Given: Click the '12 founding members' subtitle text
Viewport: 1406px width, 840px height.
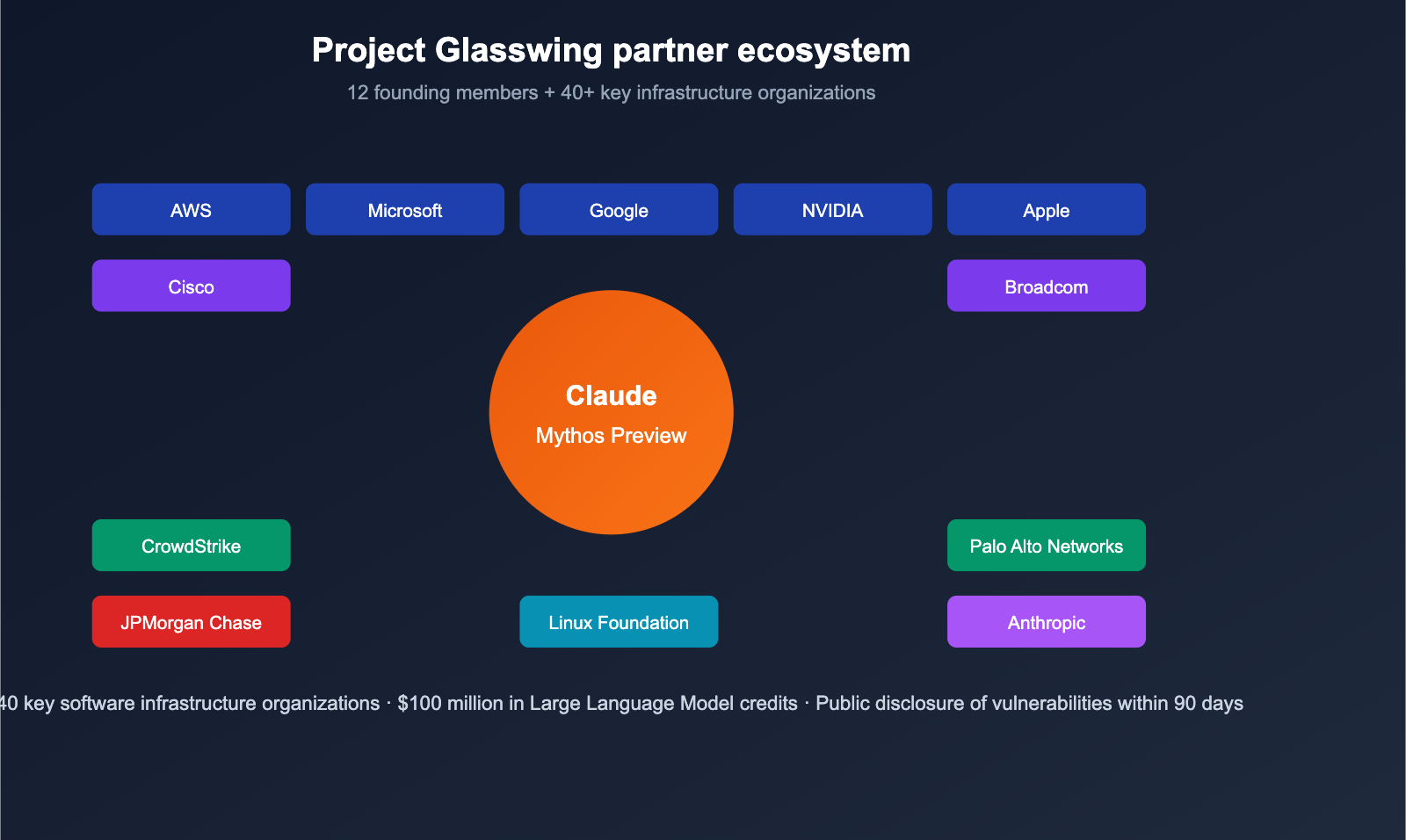Looking at the screenshot, I should (442, 93).
